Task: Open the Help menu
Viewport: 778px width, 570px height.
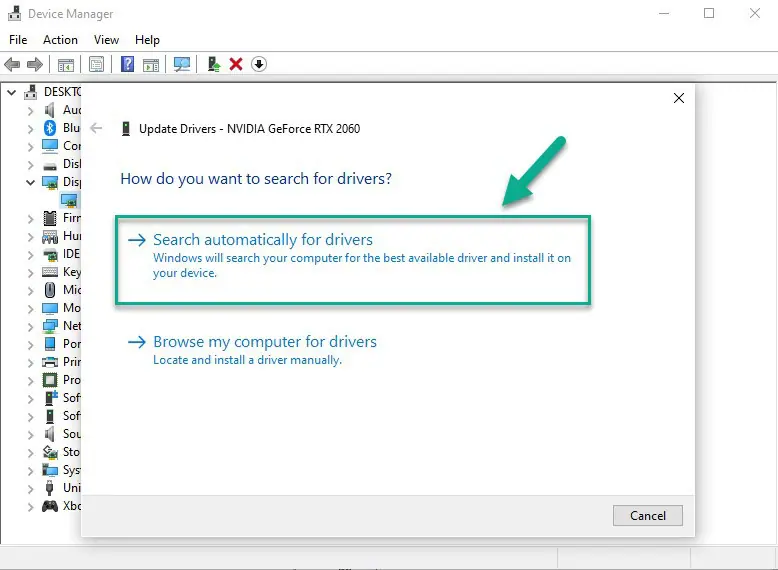Action: 147,40
